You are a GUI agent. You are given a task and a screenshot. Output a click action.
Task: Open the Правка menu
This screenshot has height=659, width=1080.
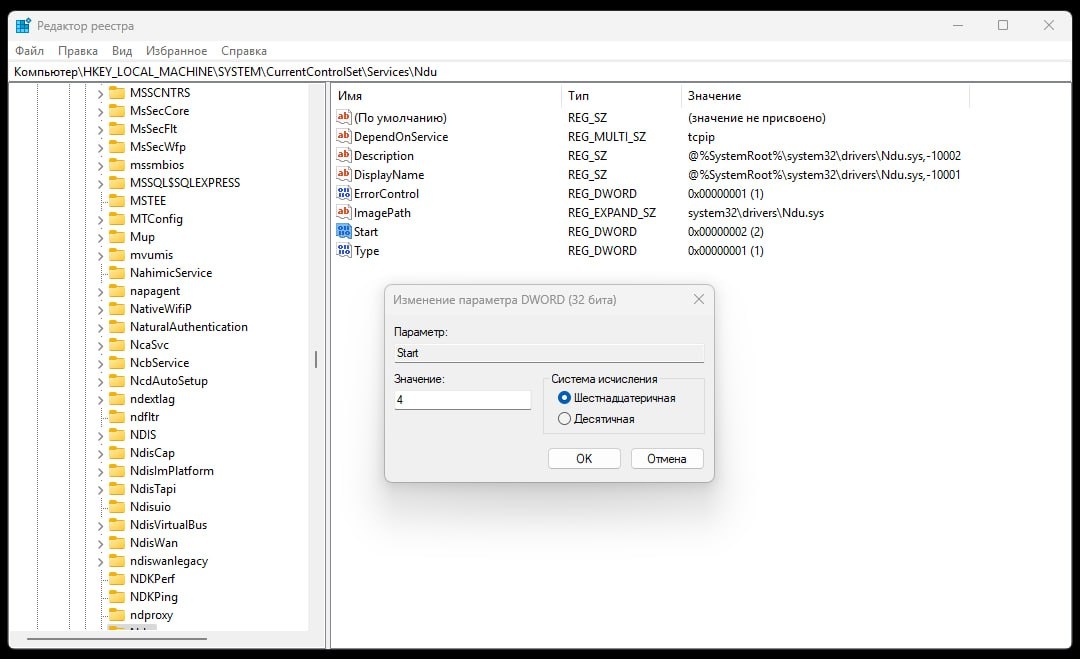[78, 50]
